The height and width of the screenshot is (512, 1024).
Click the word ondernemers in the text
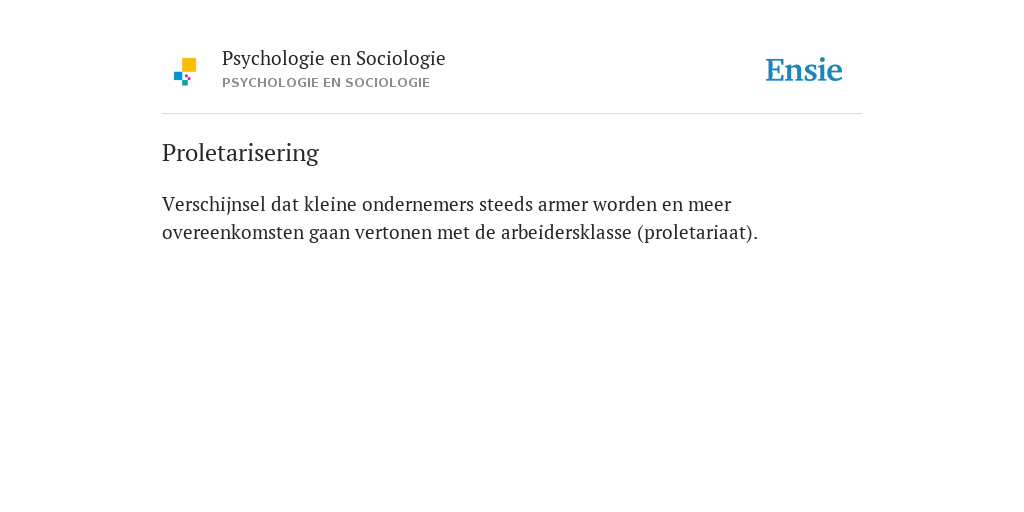(x=418, y=204)
